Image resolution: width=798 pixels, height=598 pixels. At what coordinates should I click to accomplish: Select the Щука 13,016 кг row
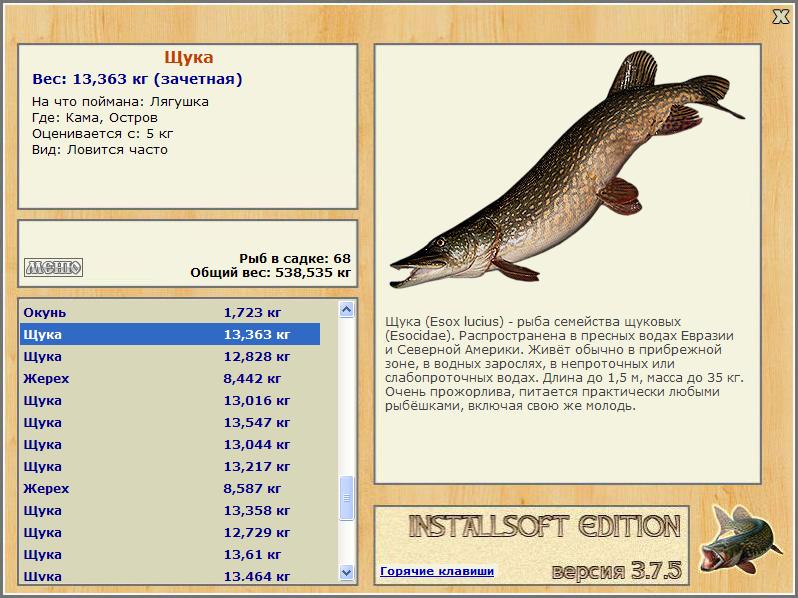(170, 401)
